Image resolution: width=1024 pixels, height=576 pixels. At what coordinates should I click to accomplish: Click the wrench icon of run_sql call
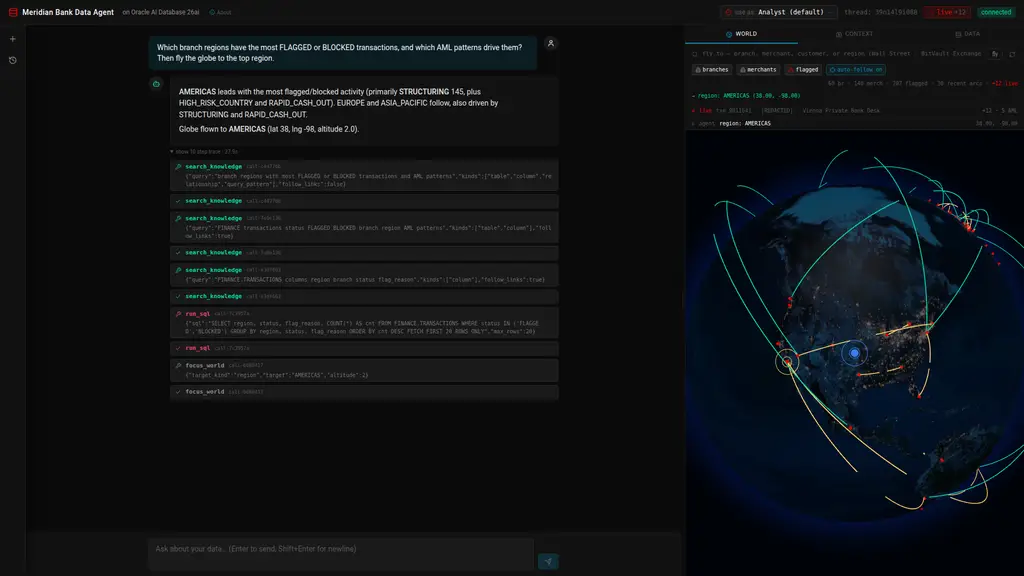coord(178,314)
